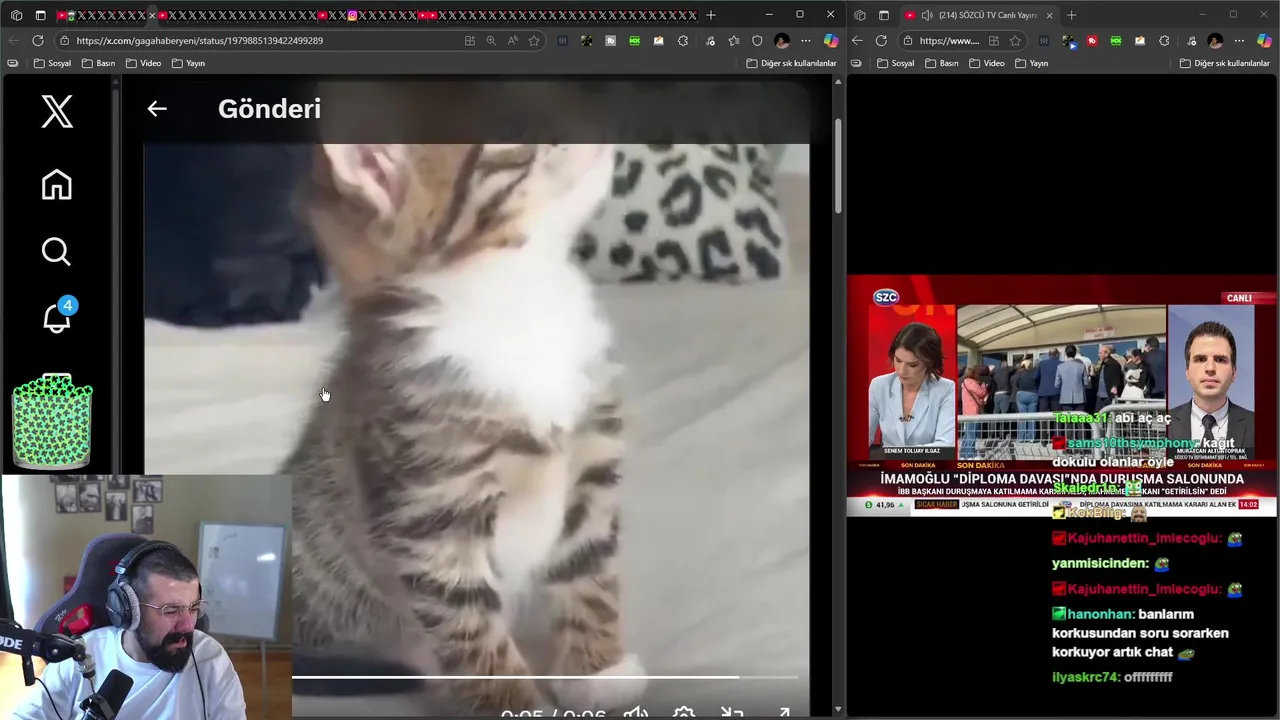Open a new tab in left browser

[711, 15]
